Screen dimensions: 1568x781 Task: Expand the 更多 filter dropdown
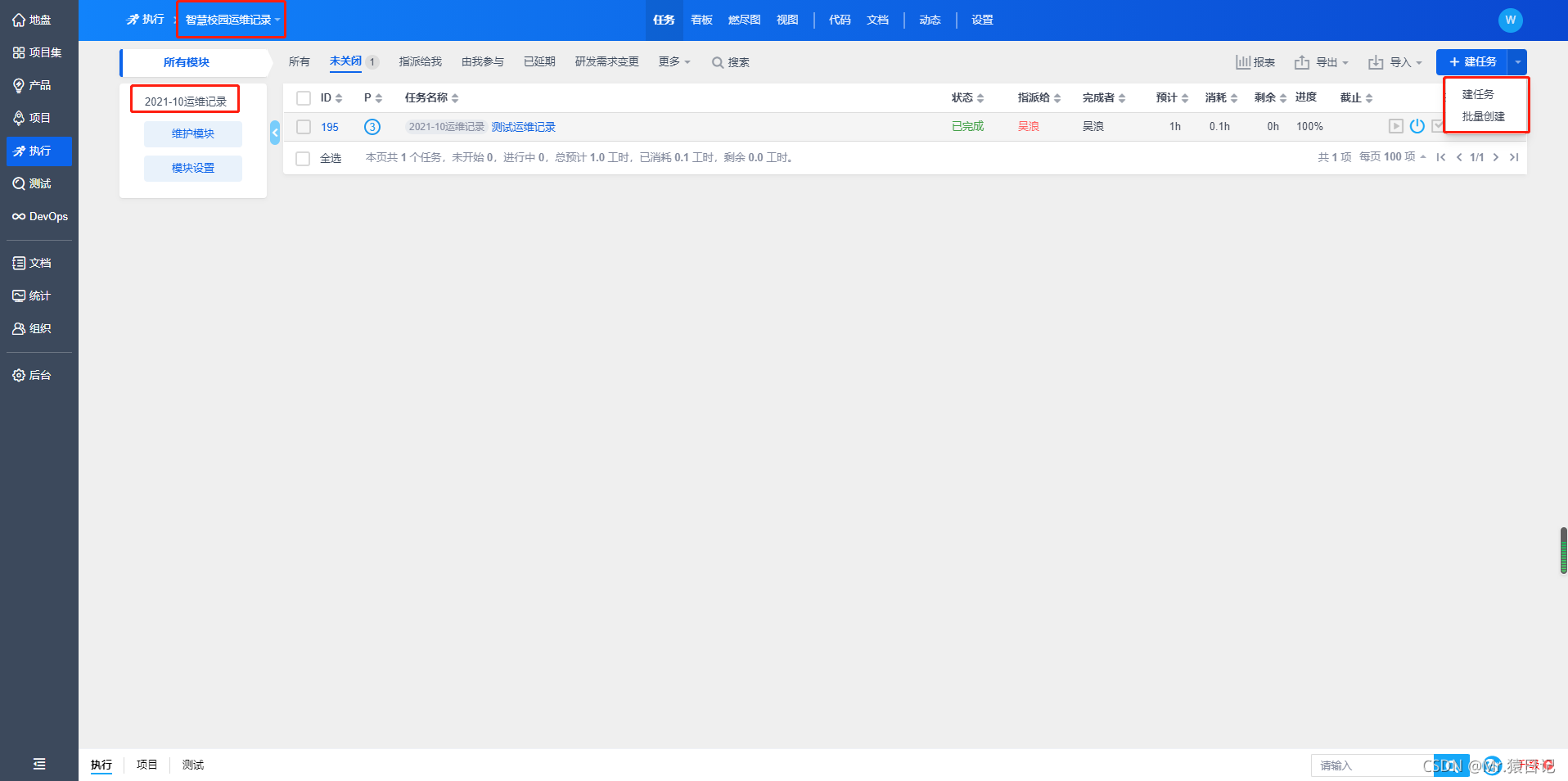click(674, 62)
